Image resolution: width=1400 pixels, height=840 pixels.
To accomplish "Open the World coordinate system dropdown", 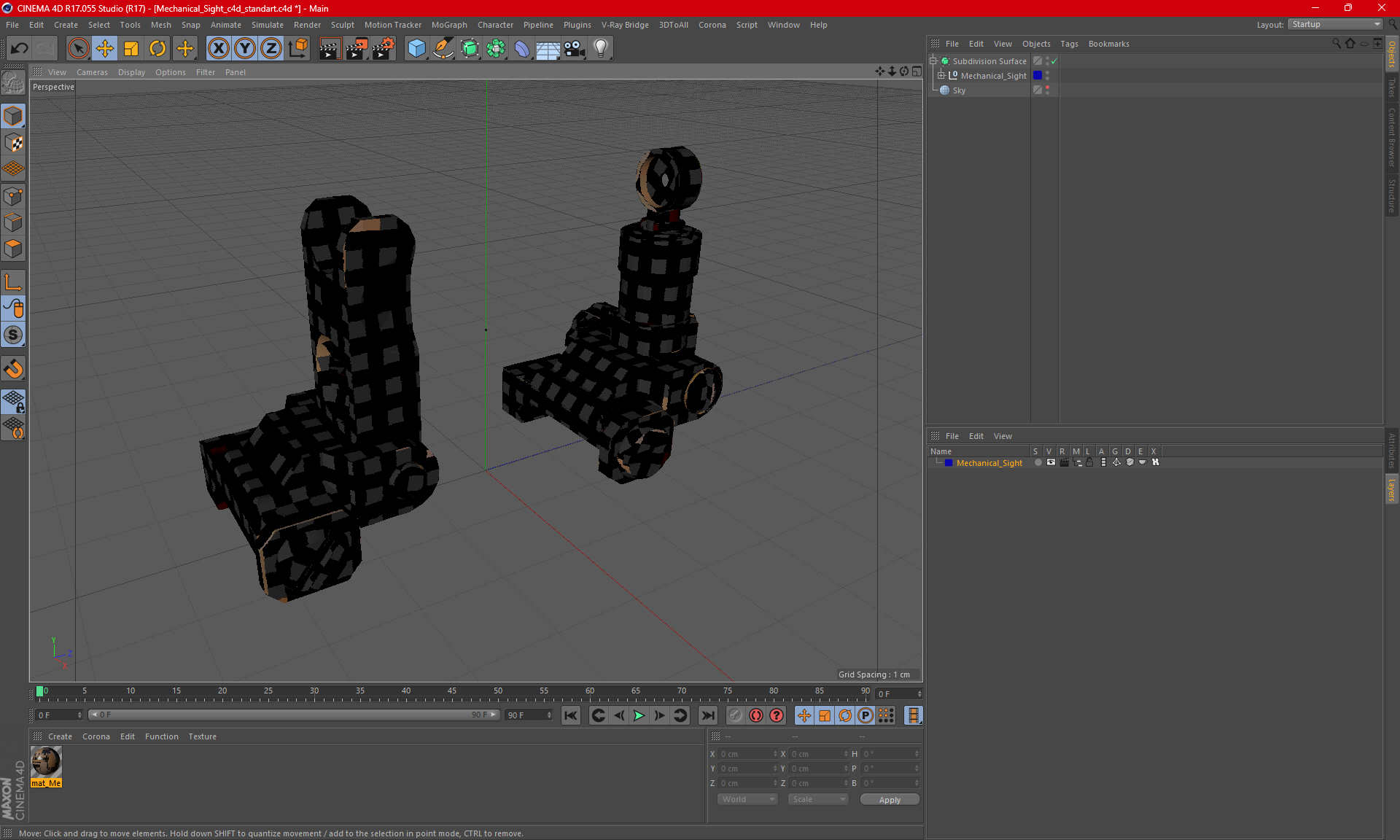I will pyautogui.click(x=747, y=799).
